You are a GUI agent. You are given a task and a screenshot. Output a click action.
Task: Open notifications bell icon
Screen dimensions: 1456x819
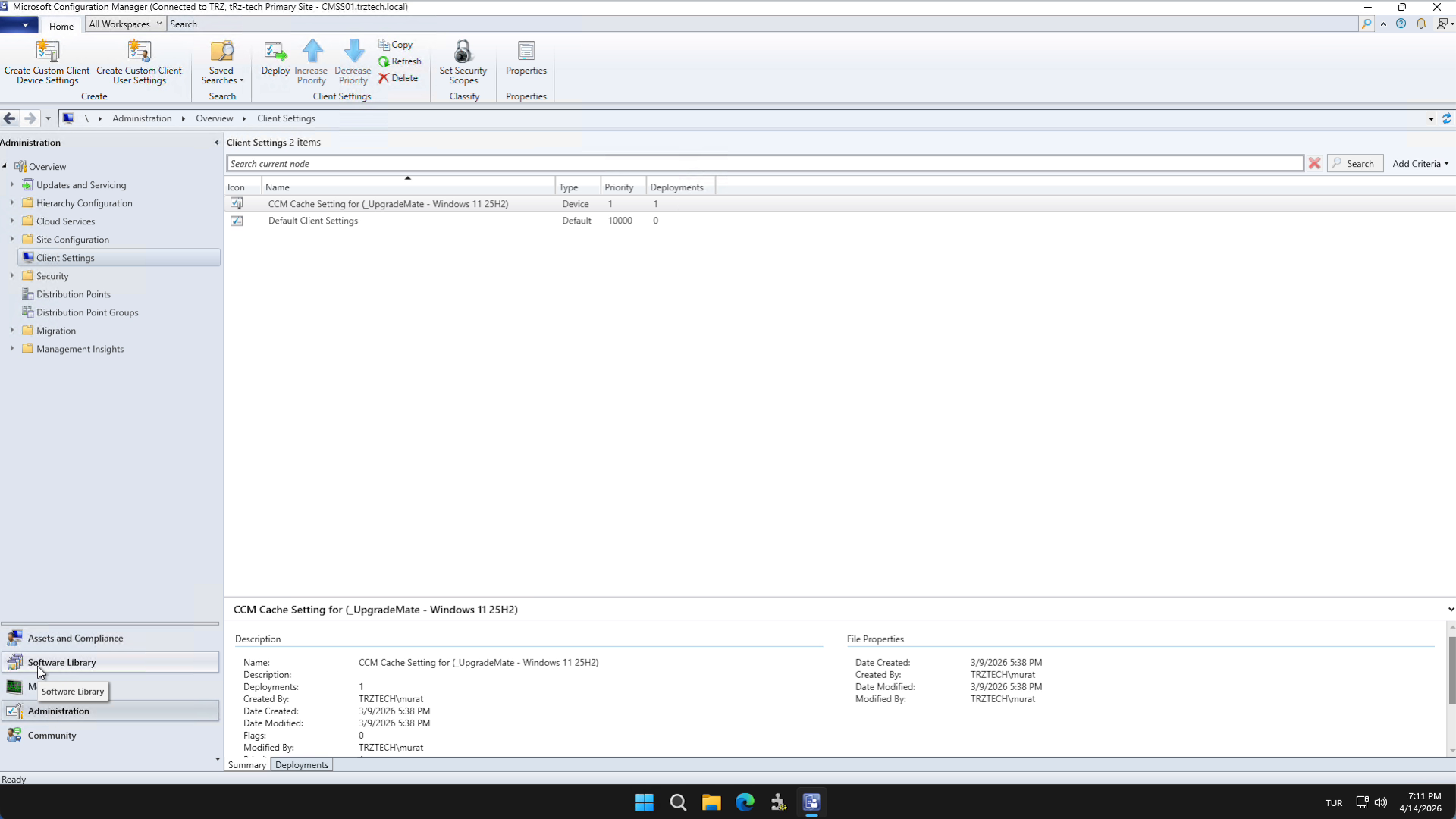[x=1421, y=24]
